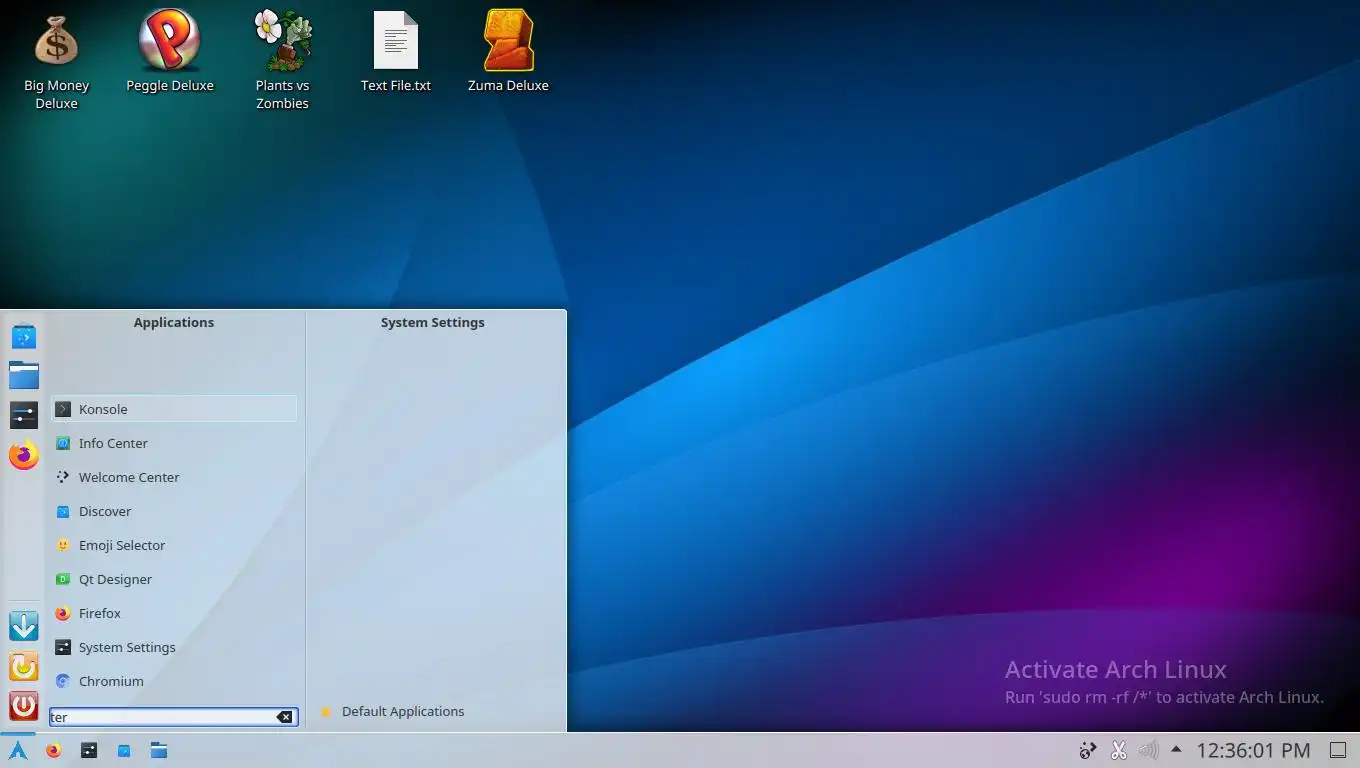Open Discover entry in the Applications list

(174, 511)
